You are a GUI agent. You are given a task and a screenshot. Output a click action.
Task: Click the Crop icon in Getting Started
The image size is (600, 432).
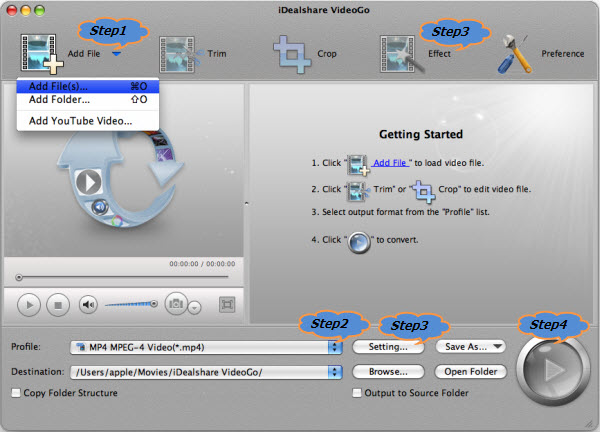click(x=424, y=191)
